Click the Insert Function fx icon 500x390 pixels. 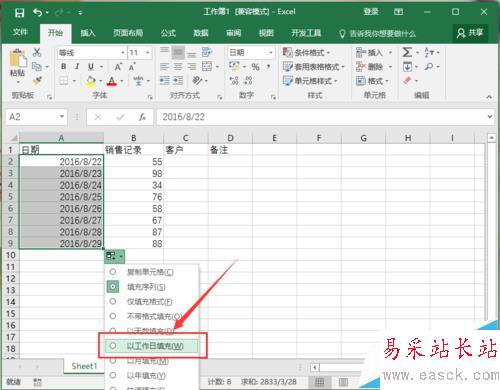[x=142, y=117]
